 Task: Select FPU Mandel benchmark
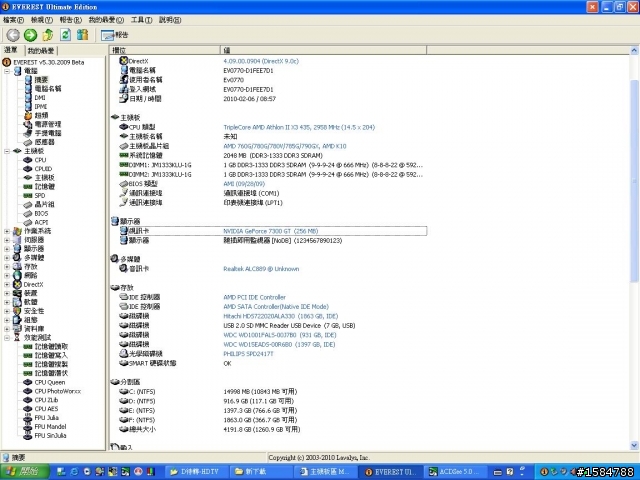tap(50, 427)
